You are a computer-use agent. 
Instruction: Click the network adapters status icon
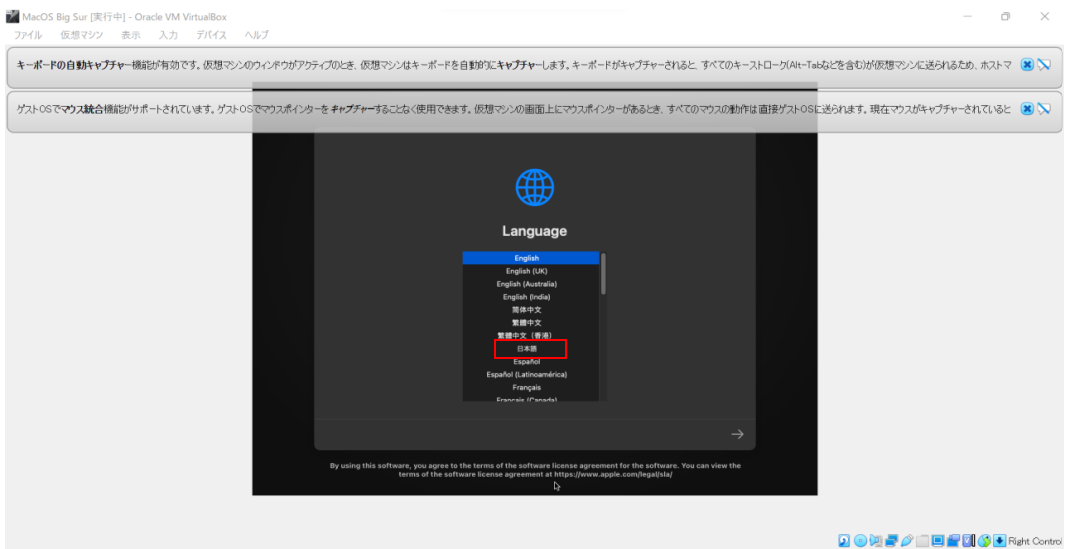click(x=891, y=541)
